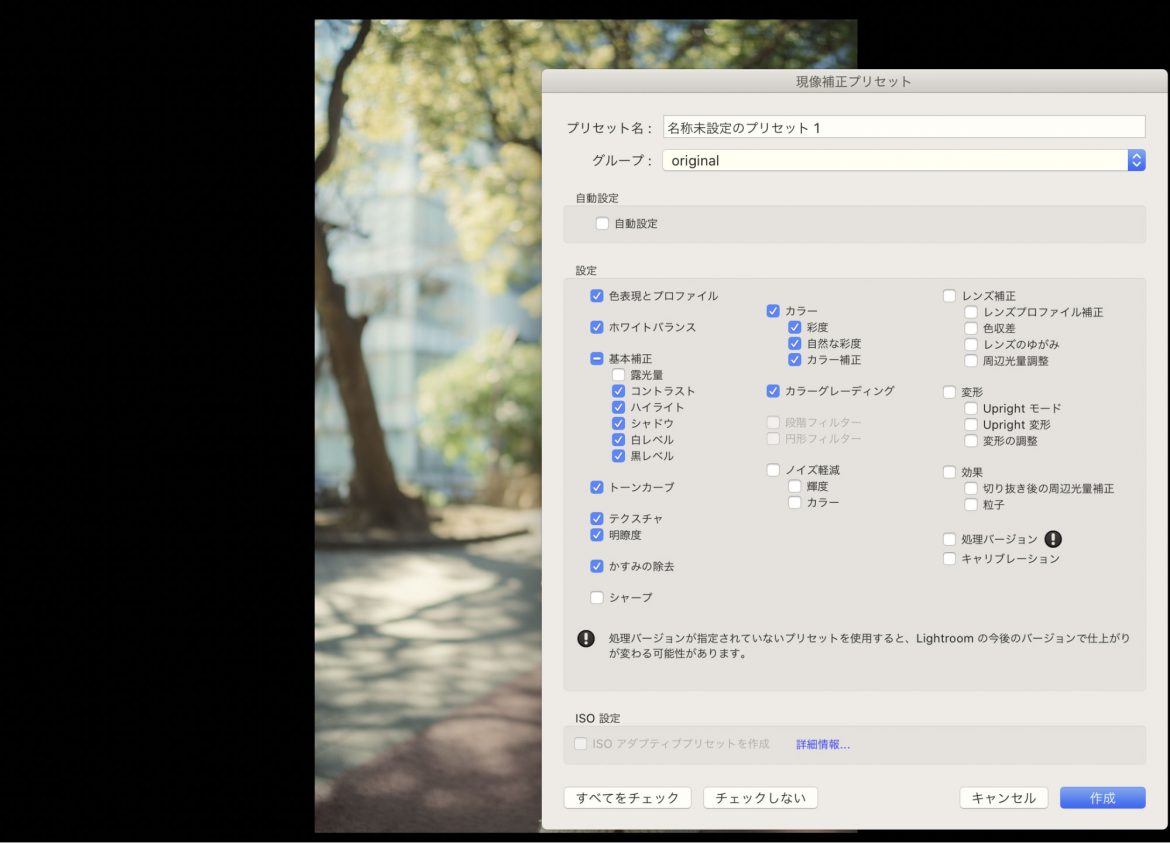Uncheck 白レベル

618,439
